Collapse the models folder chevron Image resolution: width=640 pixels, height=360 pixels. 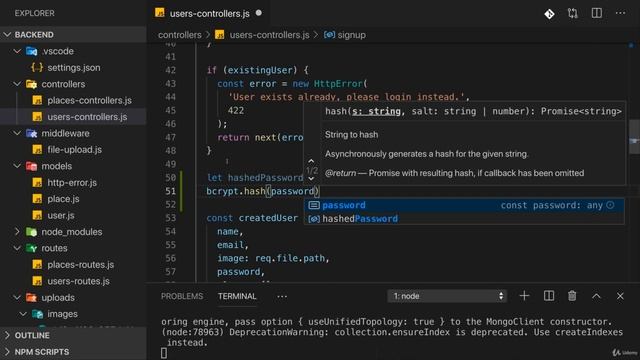(17, 166)
